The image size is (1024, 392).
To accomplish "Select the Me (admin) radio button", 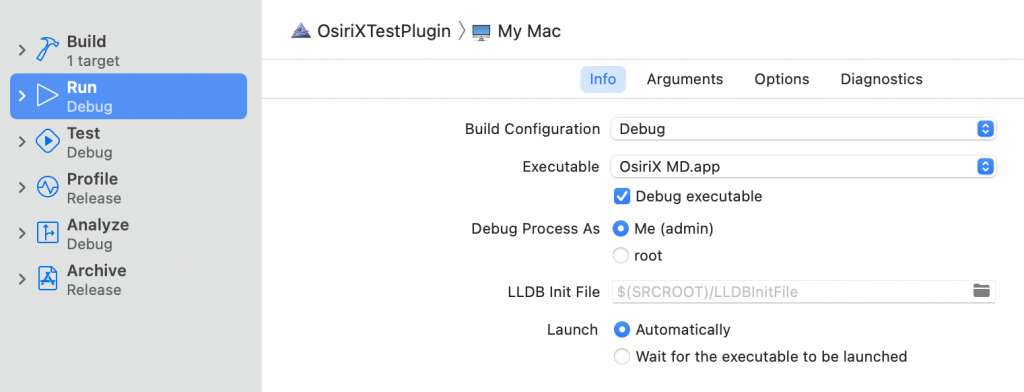I will (x=621, y=229).
